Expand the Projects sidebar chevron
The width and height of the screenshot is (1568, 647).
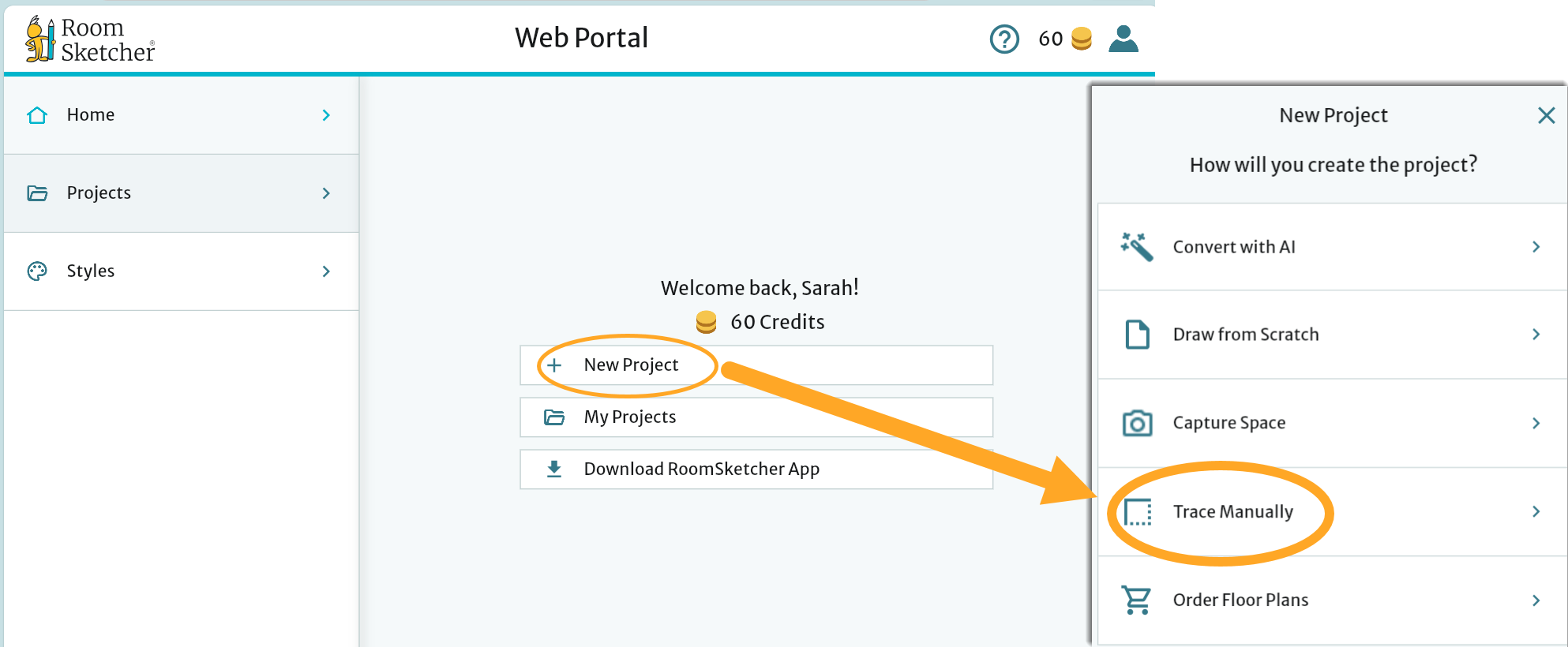[326, 193]
